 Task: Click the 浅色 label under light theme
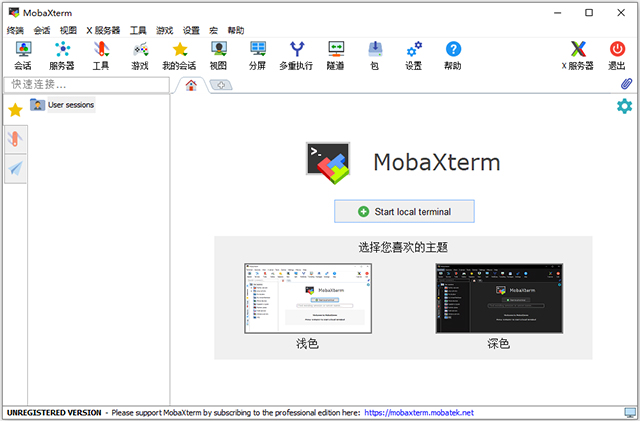click(307, 343)
